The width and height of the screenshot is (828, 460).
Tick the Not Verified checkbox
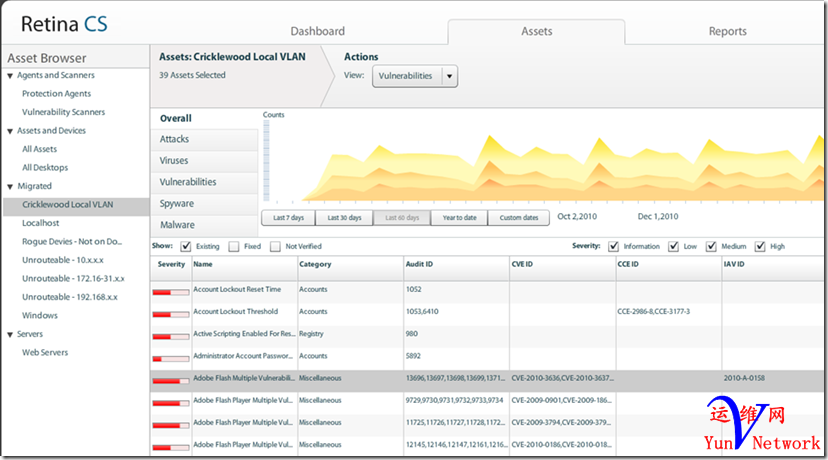click(x=277, y=246)
